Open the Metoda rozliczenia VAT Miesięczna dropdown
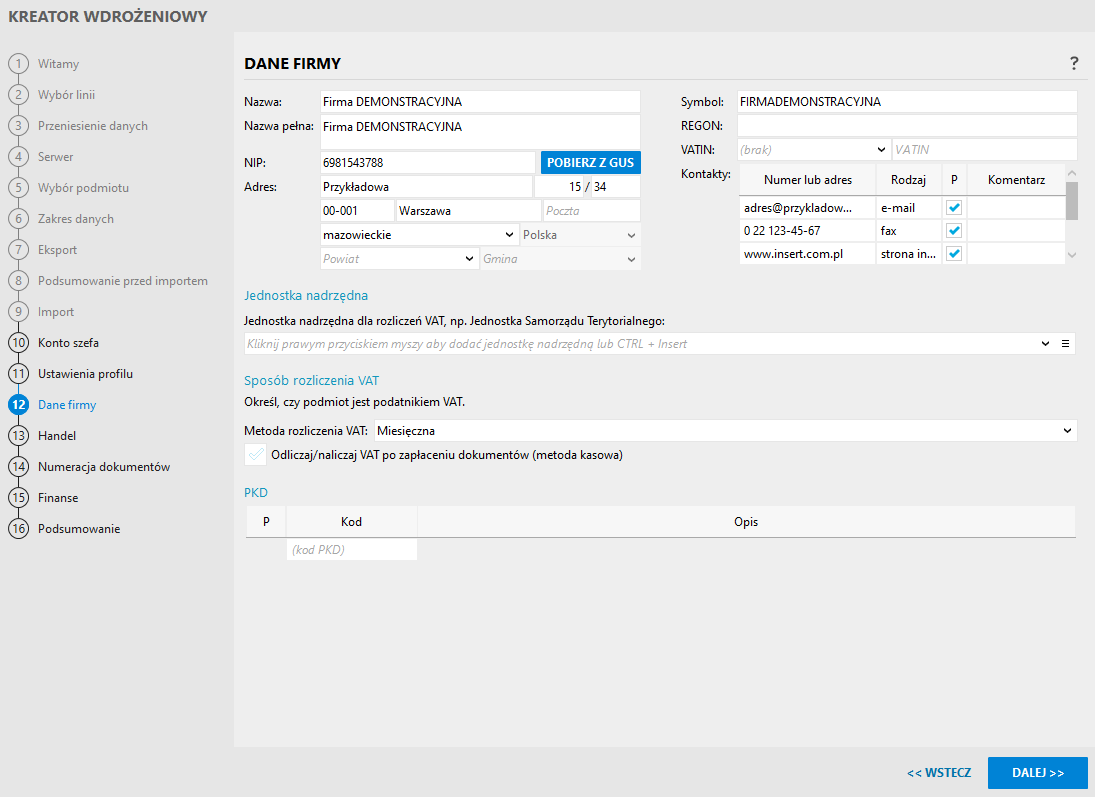Image resolution: width=1095 pixels, height=797 pixels. [x=1067, y=431]
